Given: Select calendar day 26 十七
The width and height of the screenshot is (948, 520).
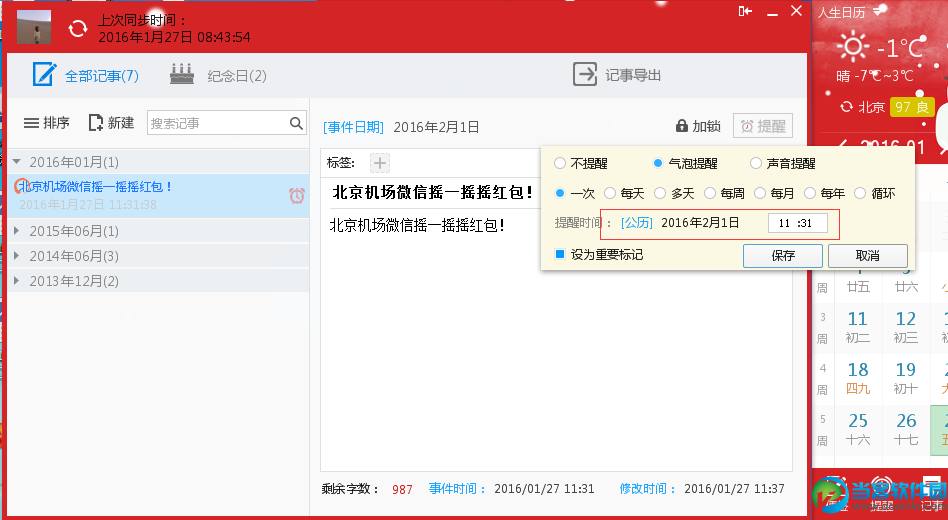Looking at the screenshot, I should [906, 429].
